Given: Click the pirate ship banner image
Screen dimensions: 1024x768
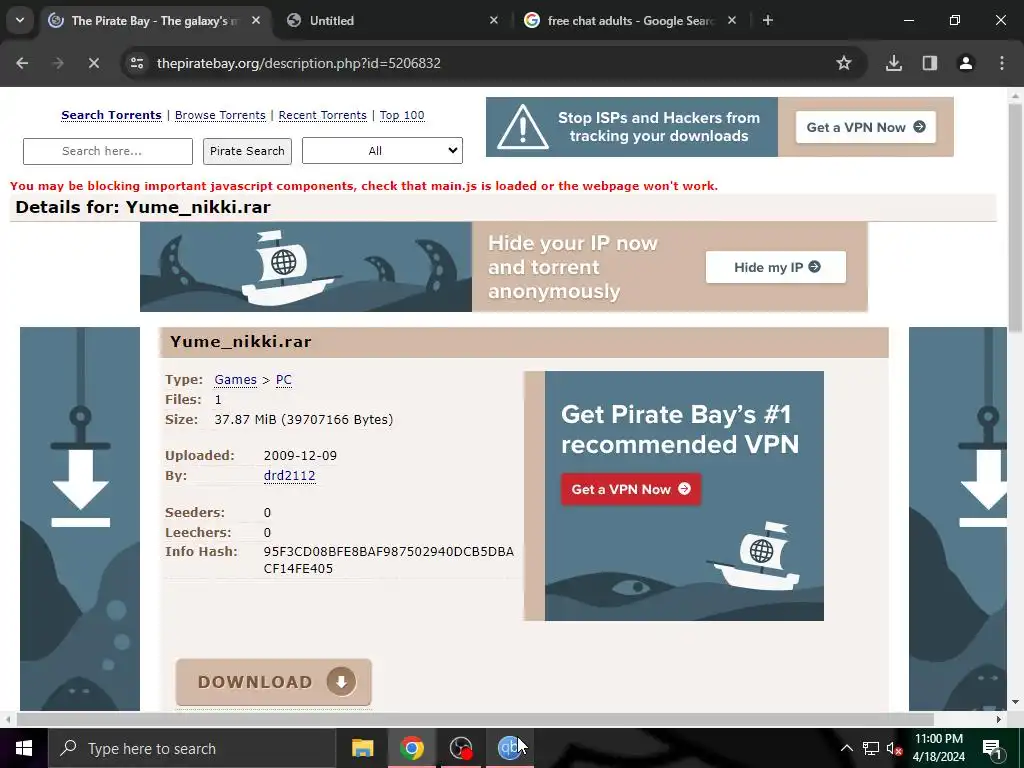Looking at the screenshot, I should [306, 266].
